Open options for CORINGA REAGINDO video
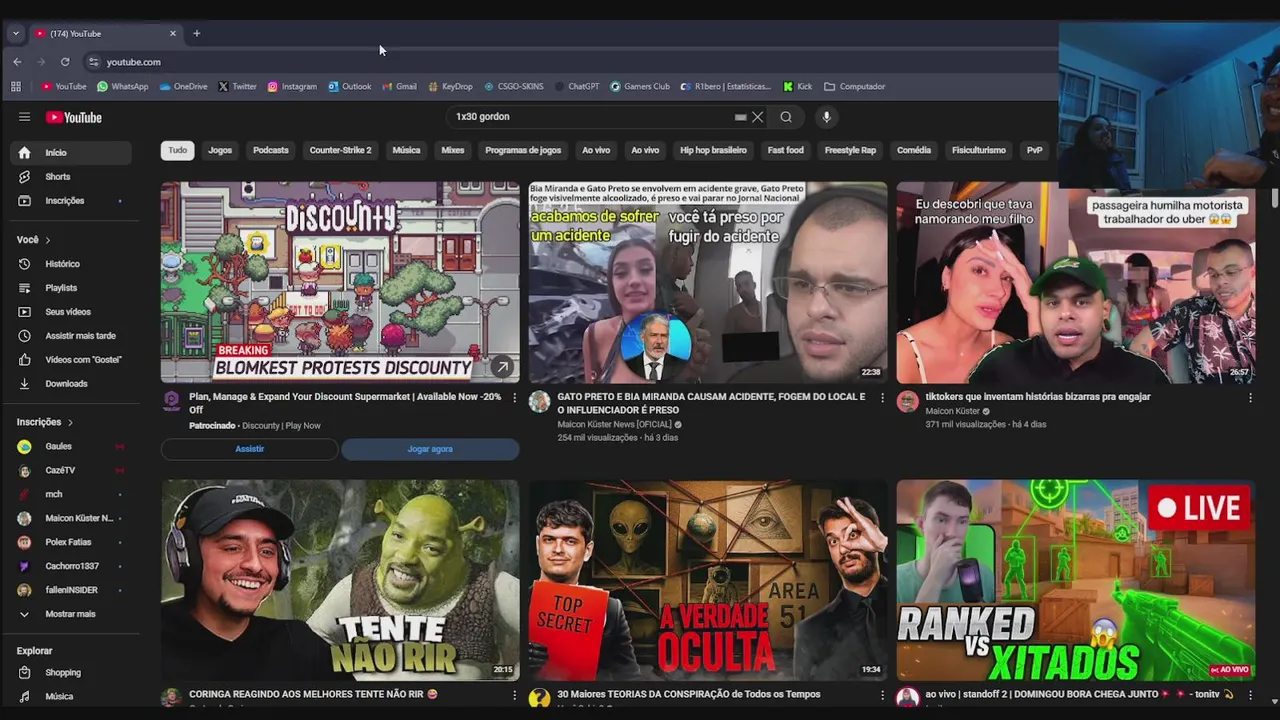Screen dimensions: 1280x720 tap(514, 695)
